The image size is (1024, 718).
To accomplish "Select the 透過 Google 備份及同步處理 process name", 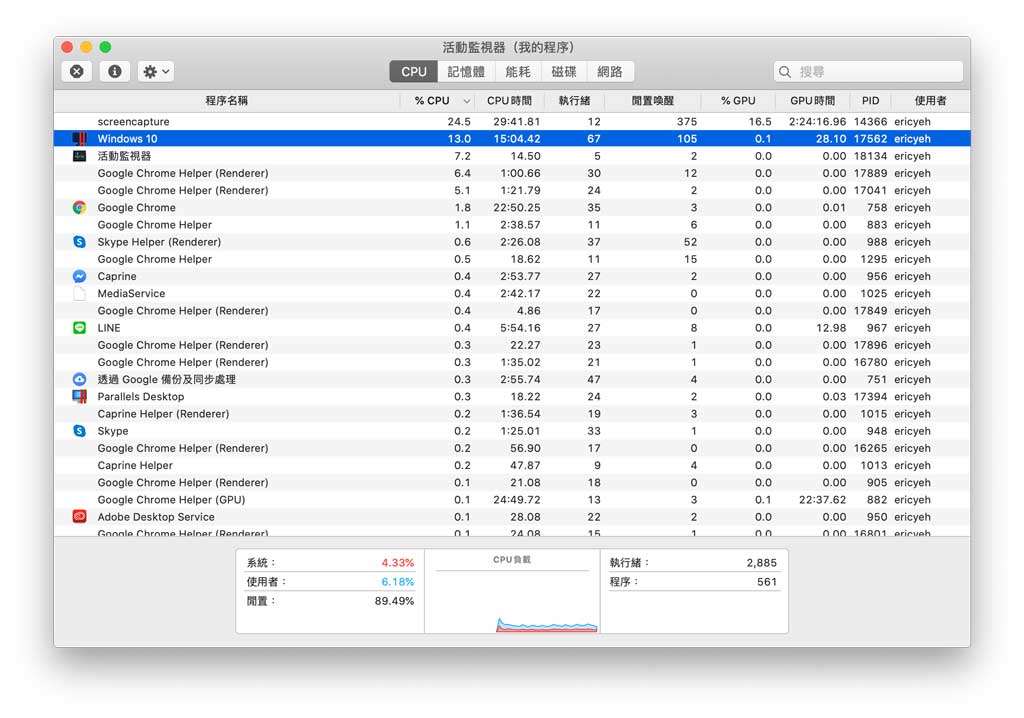I will tap(167, 380).
